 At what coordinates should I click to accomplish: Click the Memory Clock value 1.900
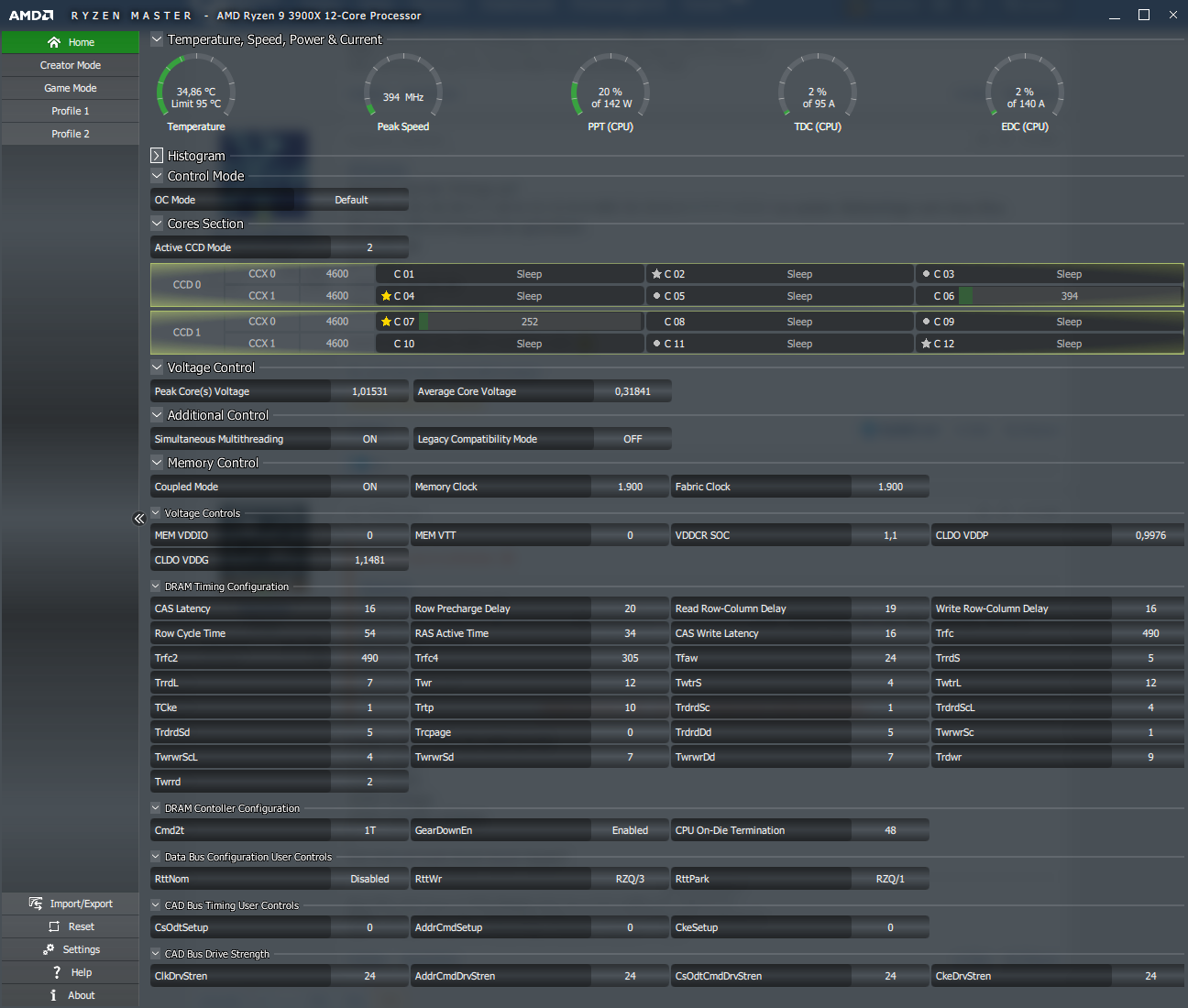[x=630, y=487]
